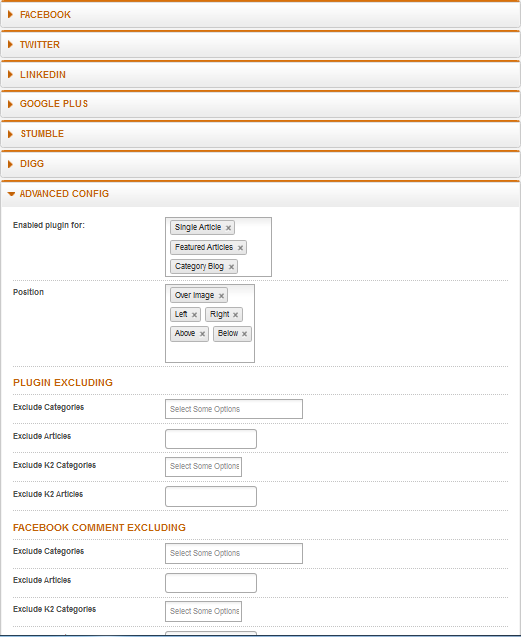
Task: Select the Featured Articles tag label
Action: tap(204, 247)
